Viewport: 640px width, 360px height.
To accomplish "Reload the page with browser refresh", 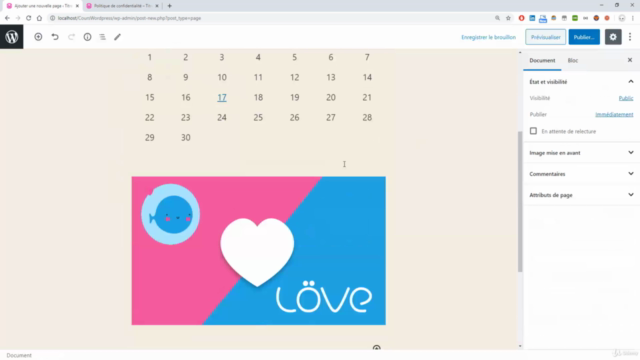I will [28, 18].
